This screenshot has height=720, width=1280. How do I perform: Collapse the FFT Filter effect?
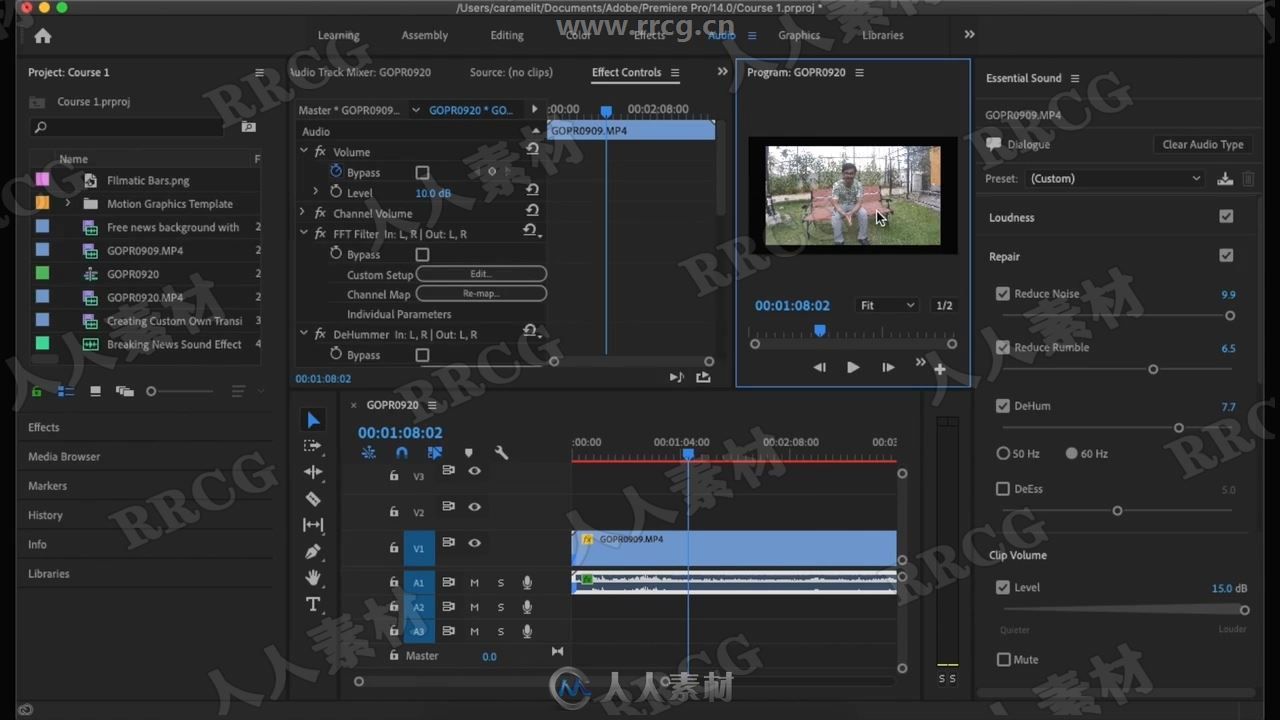pos(303,233)
